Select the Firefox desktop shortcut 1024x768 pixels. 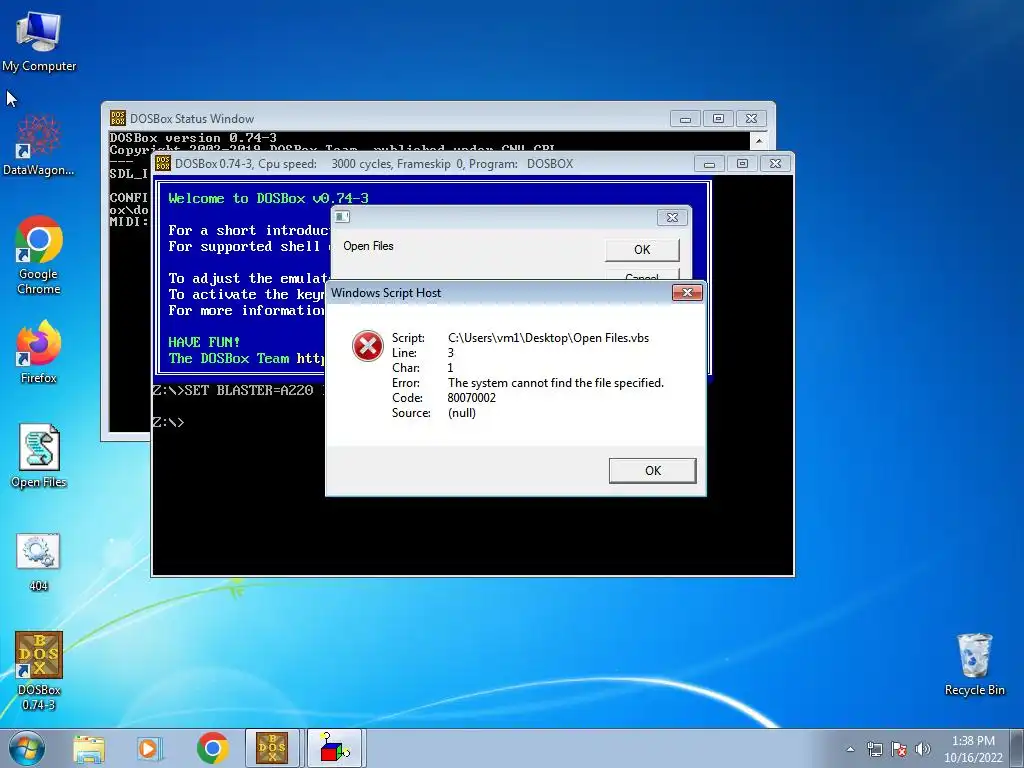(39, 351)
